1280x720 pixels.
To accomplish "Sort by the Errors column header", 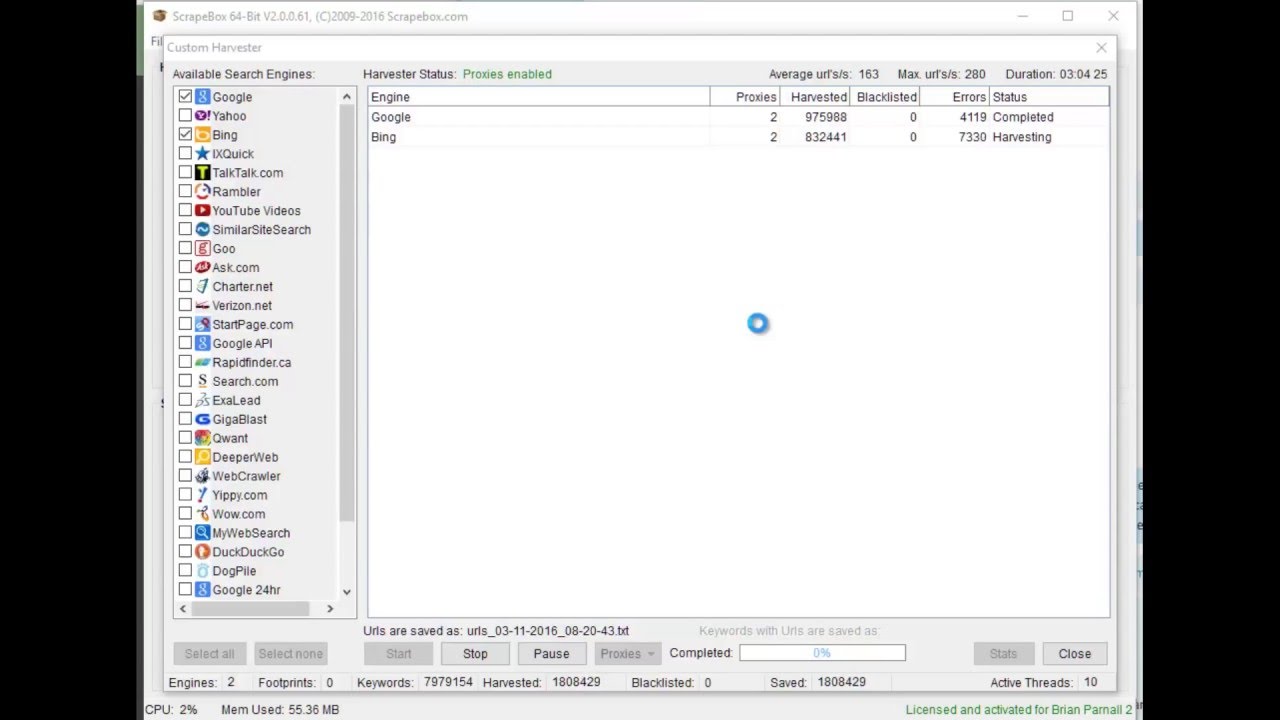I will (x=955, y=97).
